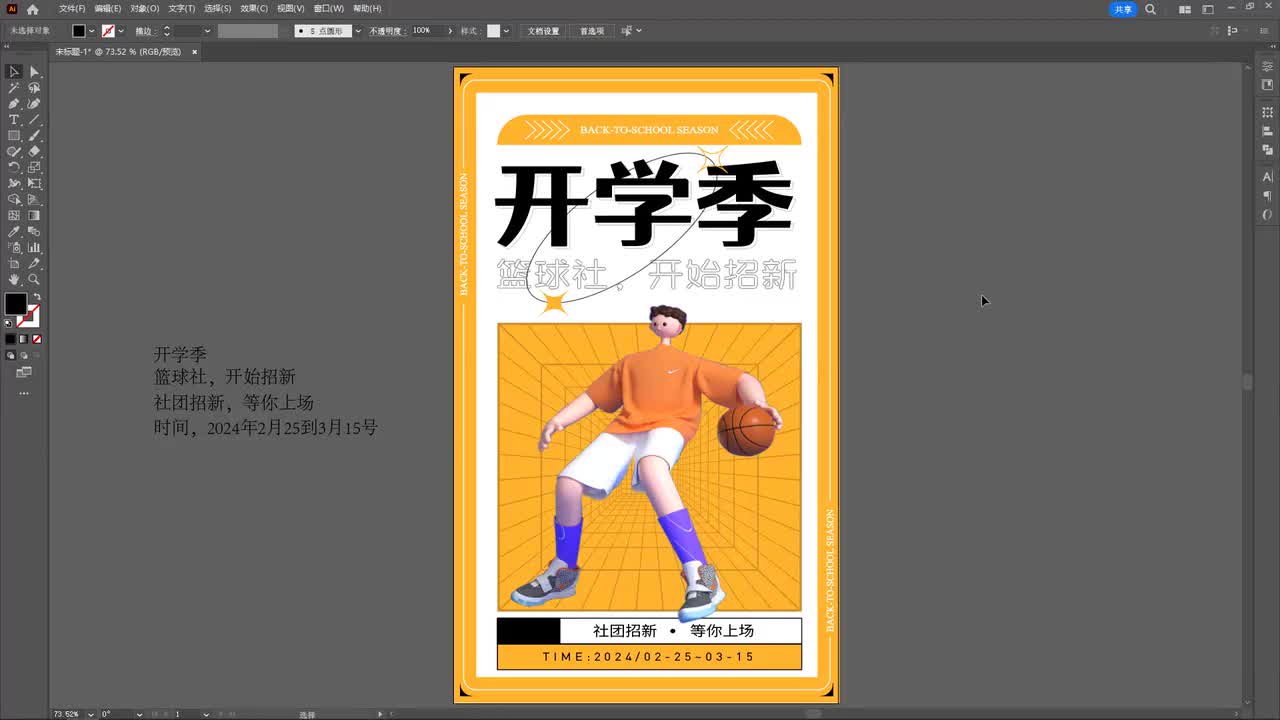
Task: Open the 编辑(E) menu
Action: point(108,9)
